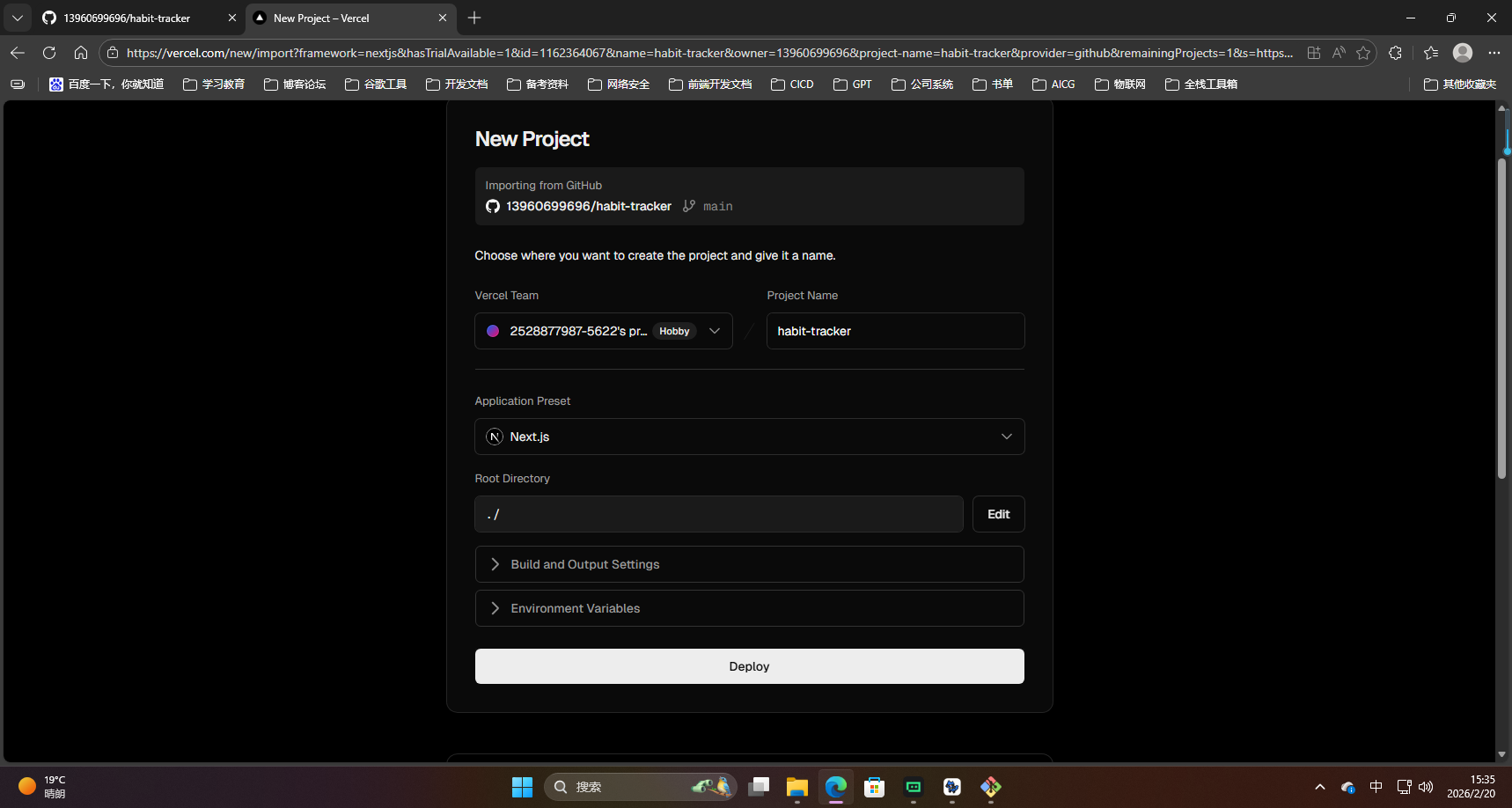Click the read aloud icon

click(x=1339, y=53)
